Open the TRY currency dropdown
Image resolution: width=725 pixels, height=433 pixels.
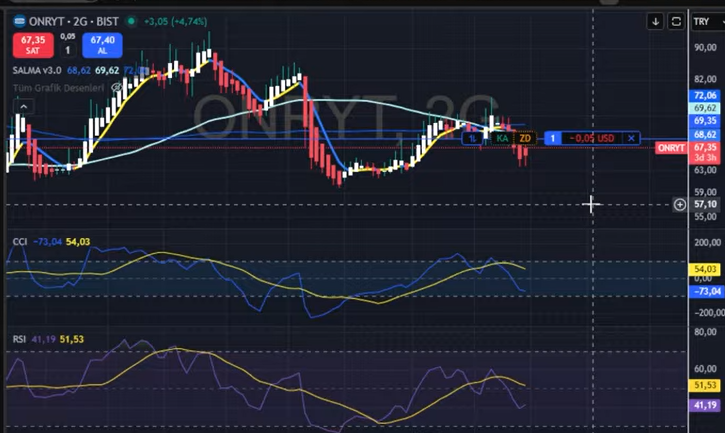707,21
